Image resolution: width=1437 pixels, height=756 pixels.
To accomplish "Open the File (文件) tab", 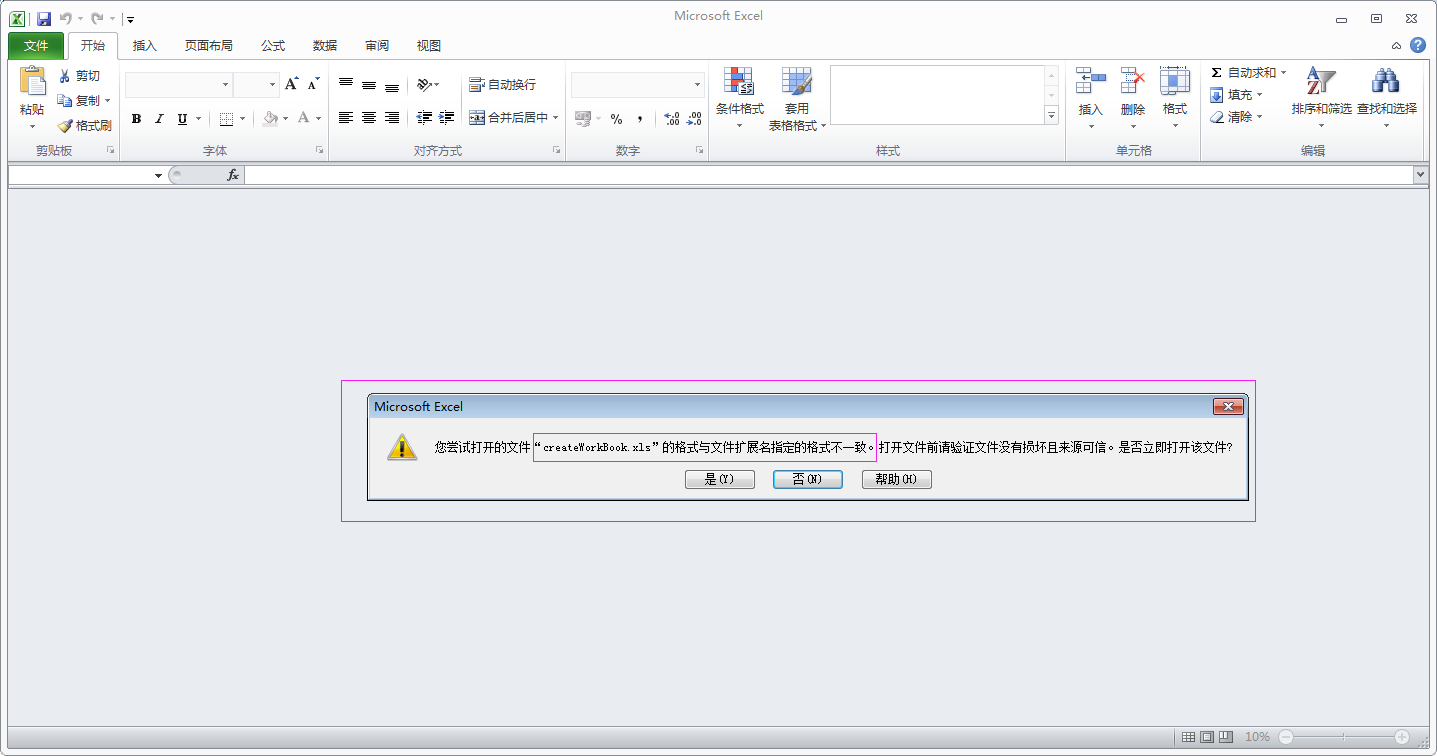I will pos(36,46).
